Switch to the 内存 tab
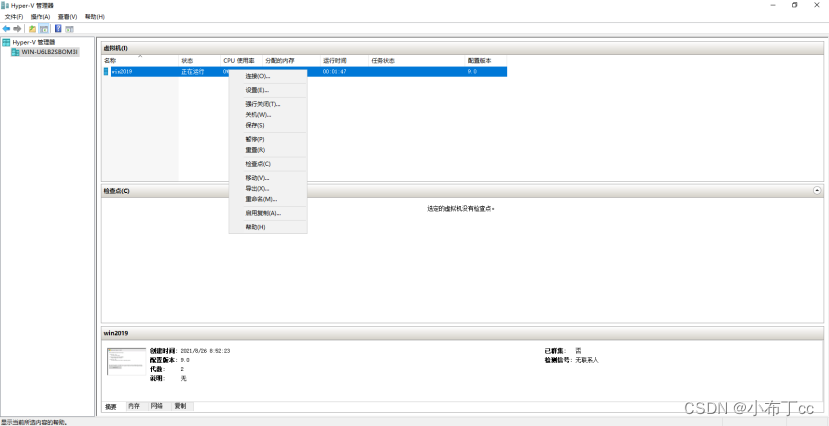Screen dimensions: 829x426 click(x=134, y=406)
